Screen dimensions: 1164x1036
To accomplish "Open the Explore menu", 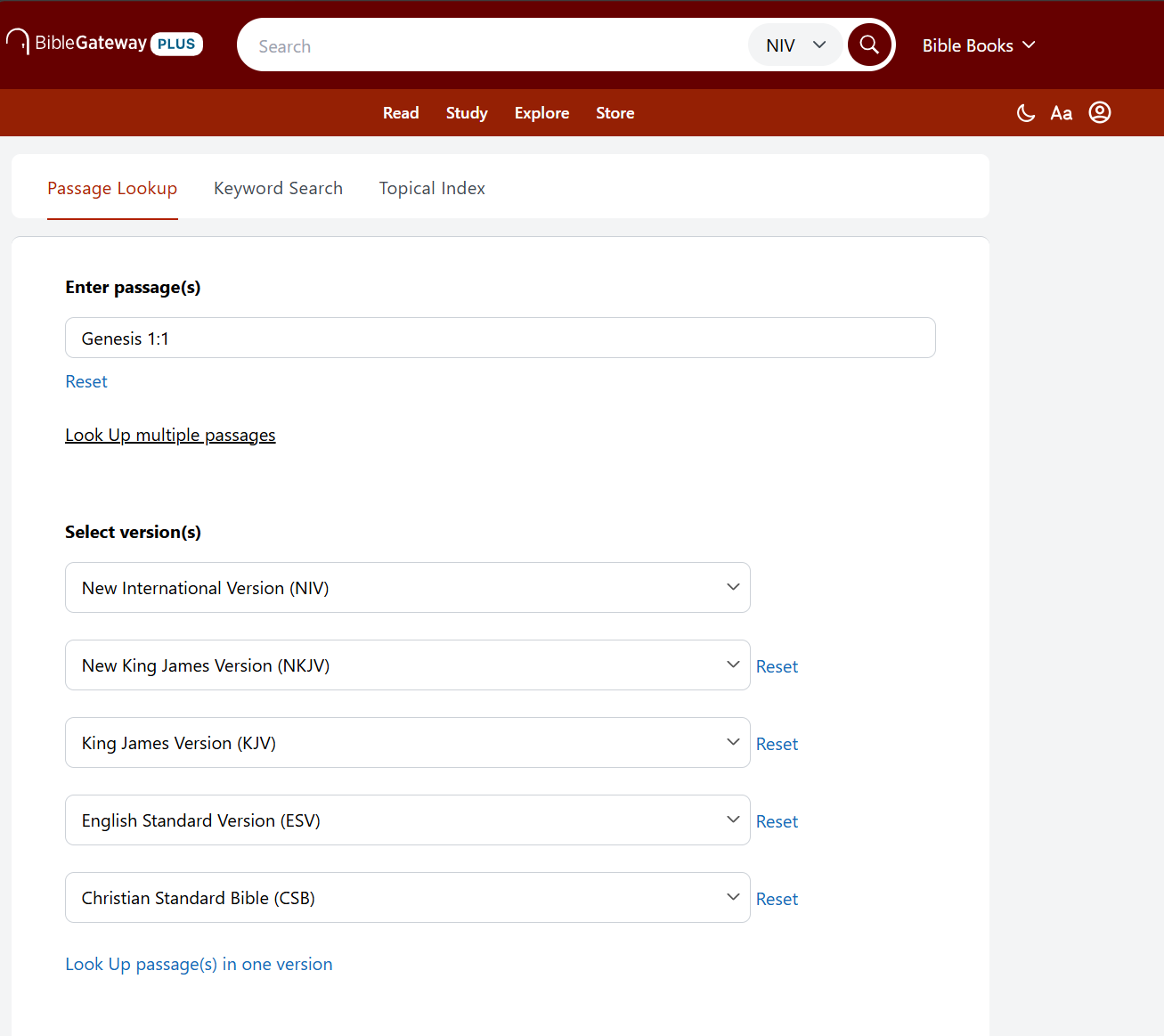I will click(541, 113).
